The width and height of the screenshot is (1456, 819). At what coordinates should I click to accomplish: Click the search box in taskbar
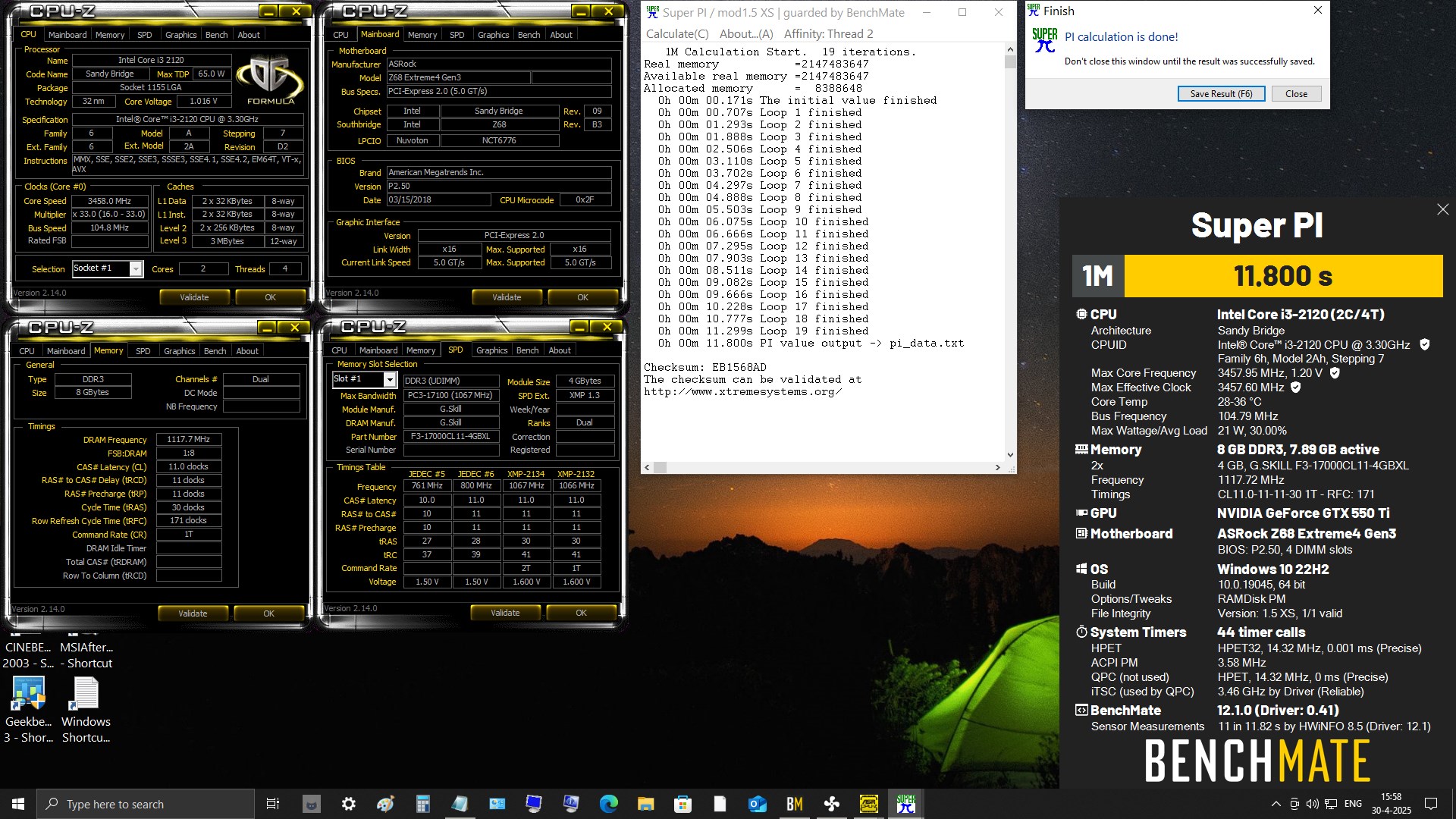146,804
